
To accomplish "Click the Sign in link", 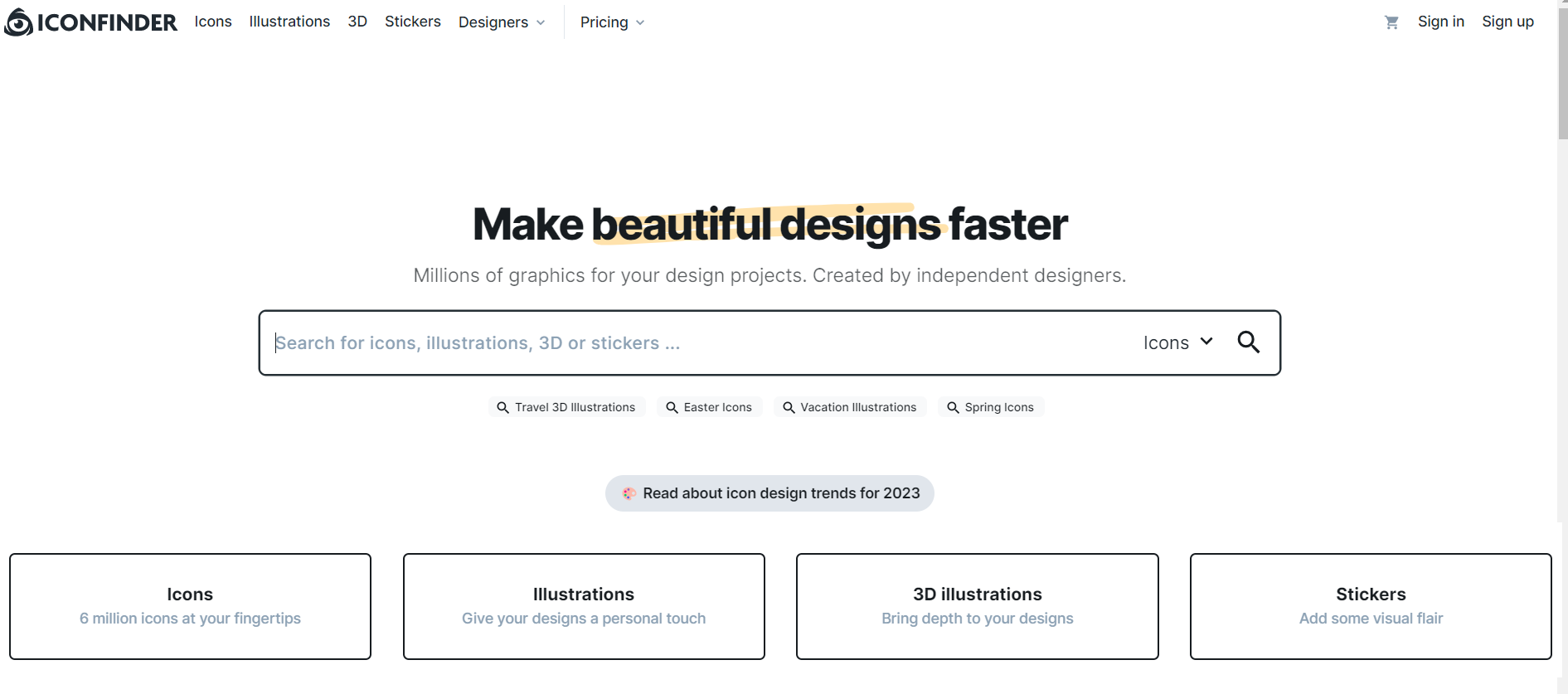I will 1440,22.
